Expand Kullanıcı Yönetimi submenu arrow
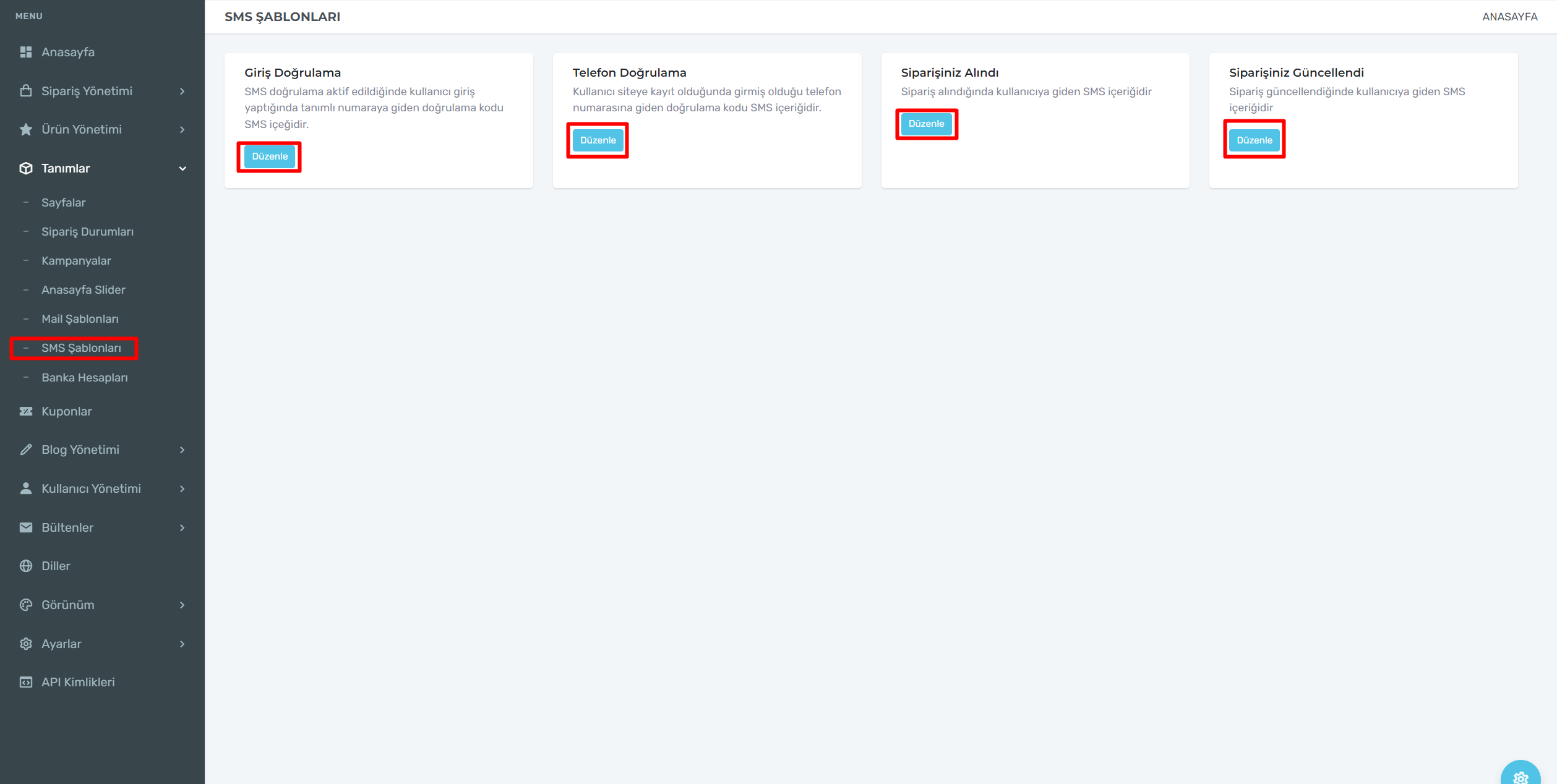The width and height of the screenshot is (1557, 784). pos(182,488)
